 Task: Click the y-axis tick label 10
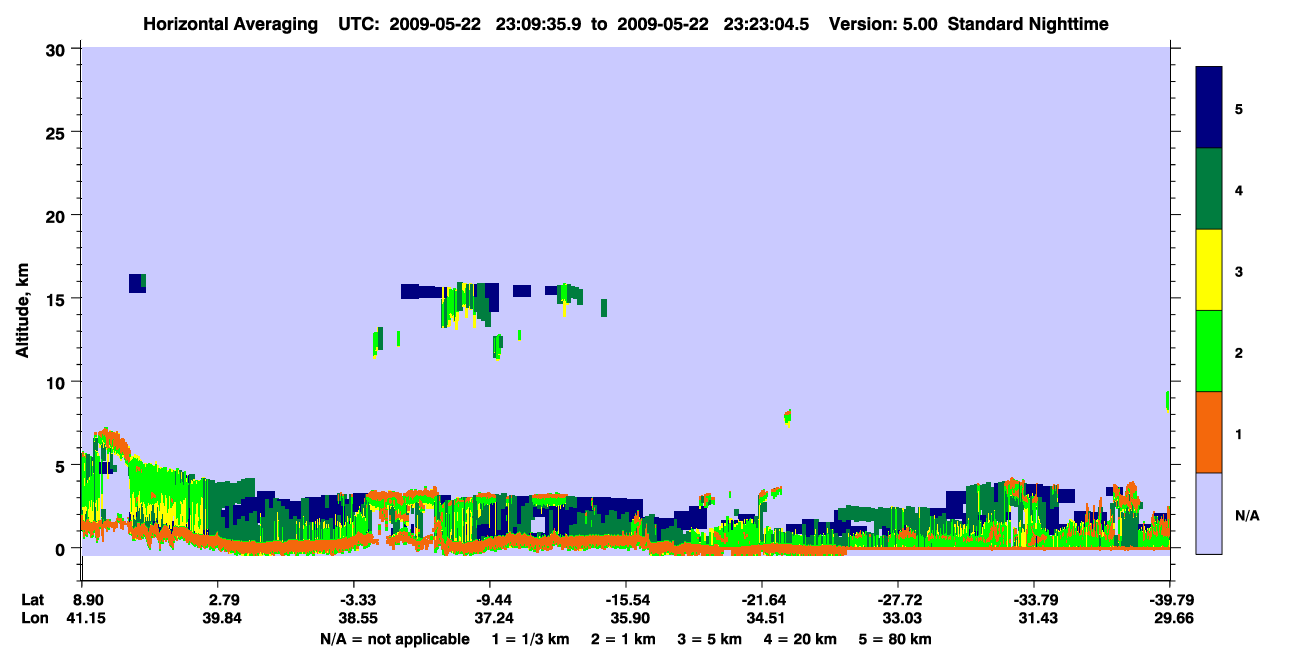tap(57, 382)
